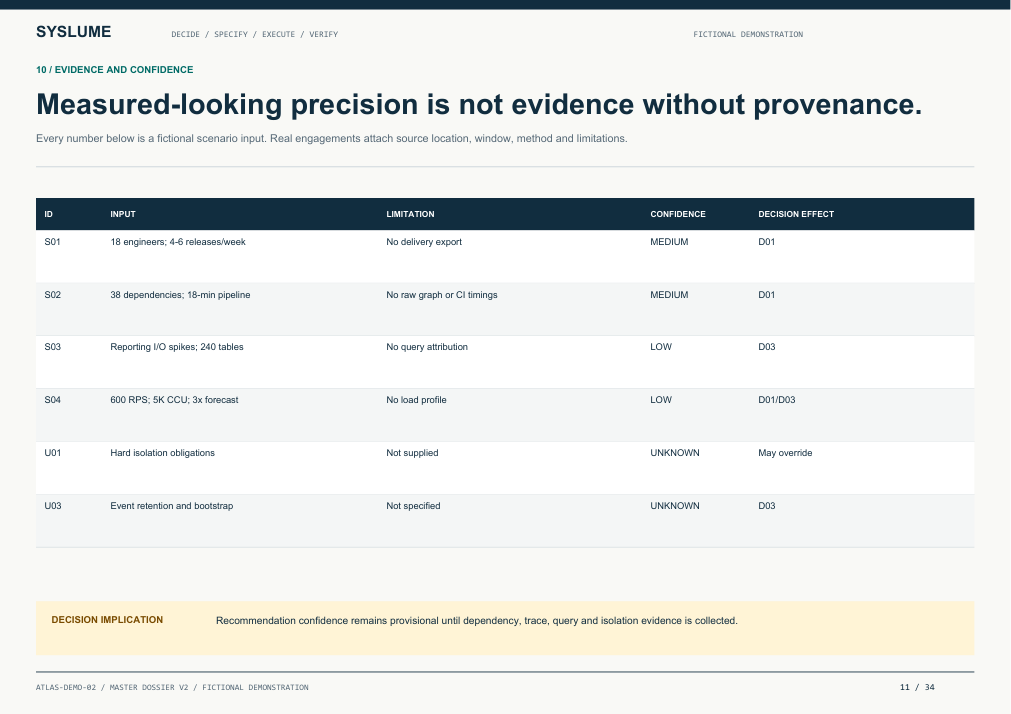Click the 'D01/D03' decision effect cell
The image size is (1011, 714).
[776, 400]
